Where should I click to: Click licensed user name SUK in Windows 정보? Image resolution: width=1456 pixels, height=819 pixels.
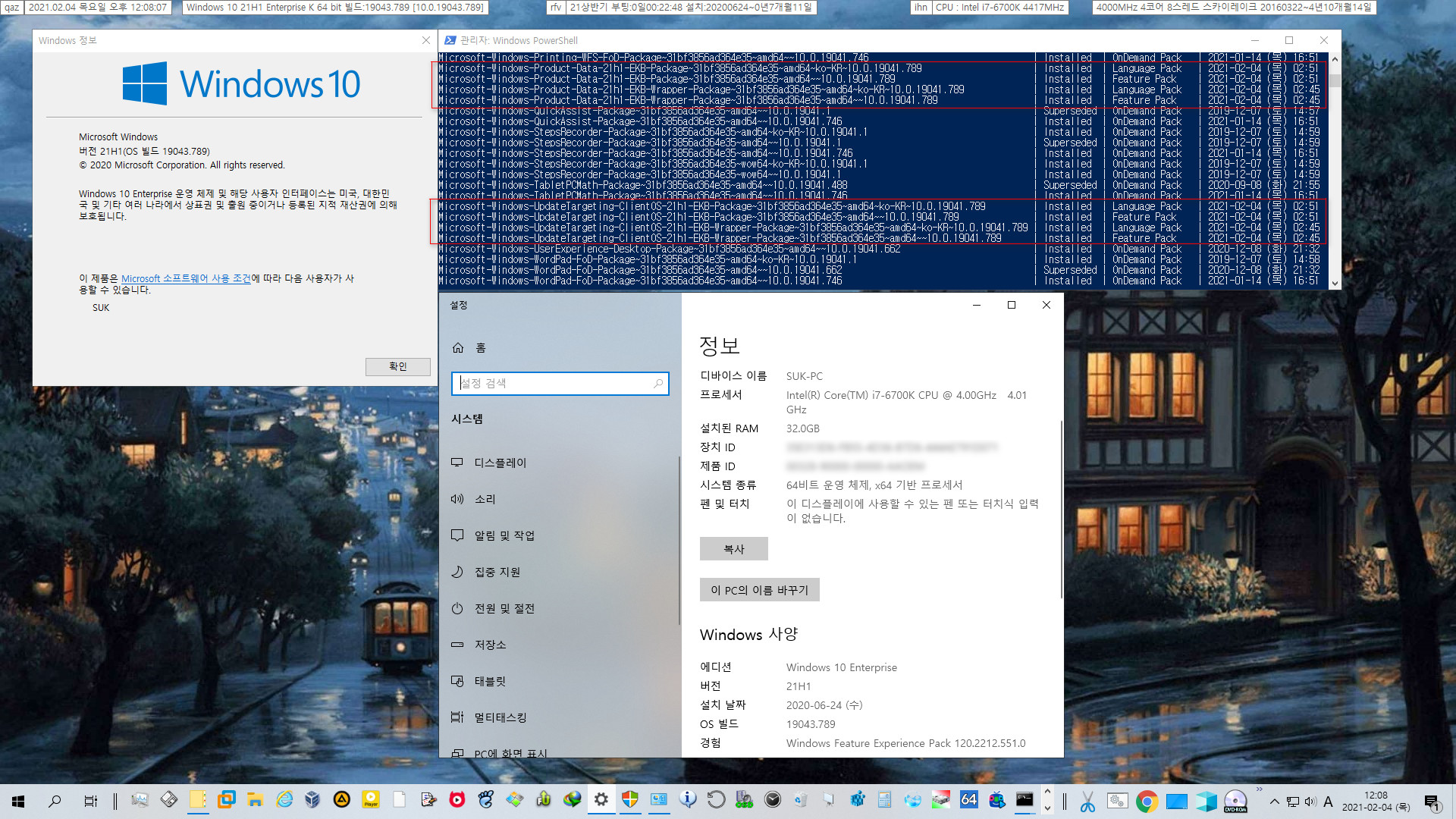[101, 308]
